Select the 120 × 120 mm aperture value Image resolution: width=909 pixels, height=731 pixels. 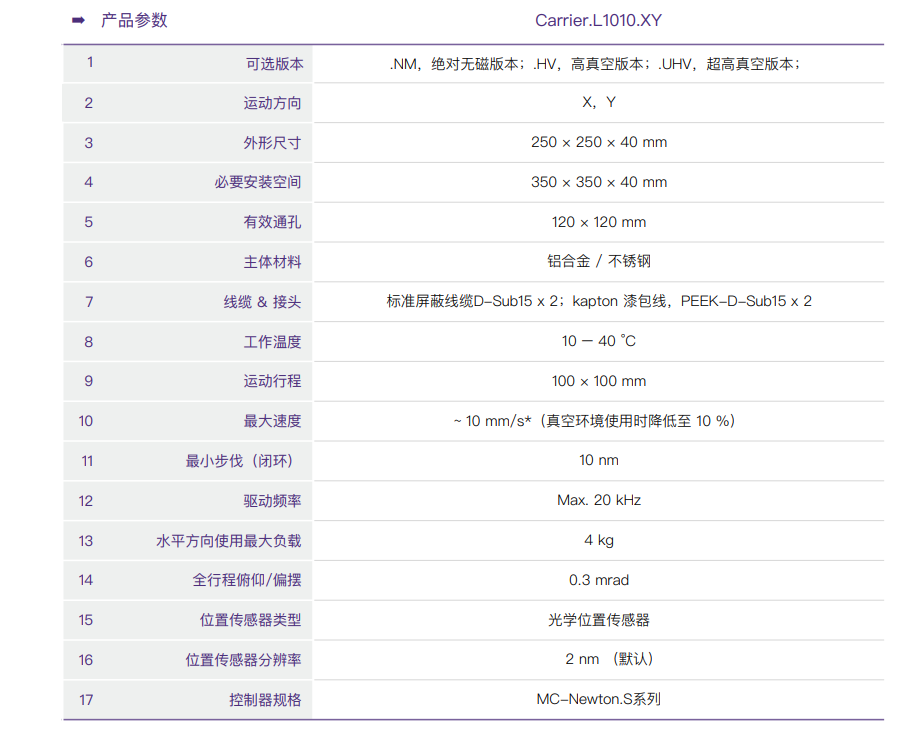(x=598, y=222)
